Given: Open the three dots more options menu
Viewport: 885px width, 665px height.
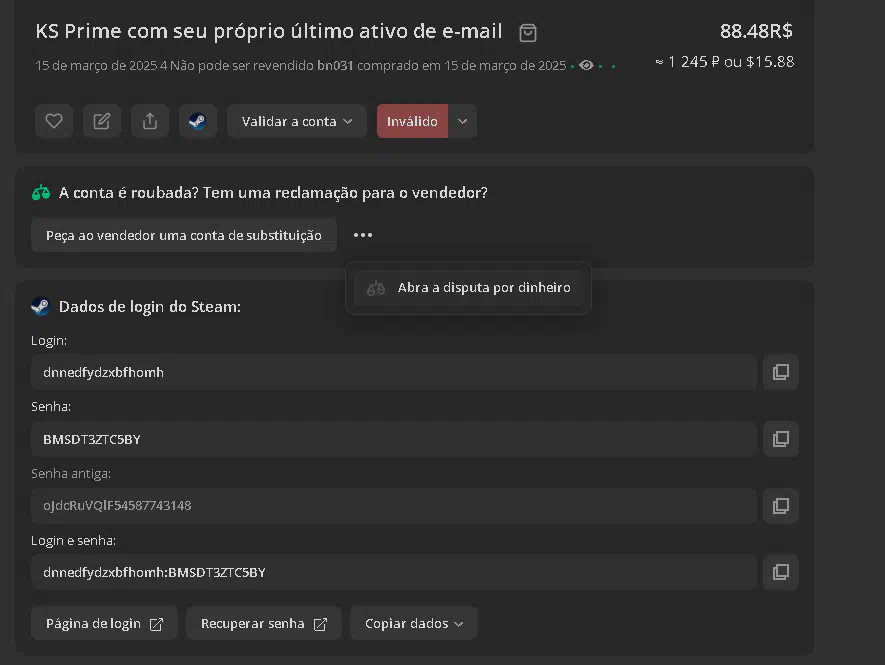Looking at the screenshot, I should 363,235.
